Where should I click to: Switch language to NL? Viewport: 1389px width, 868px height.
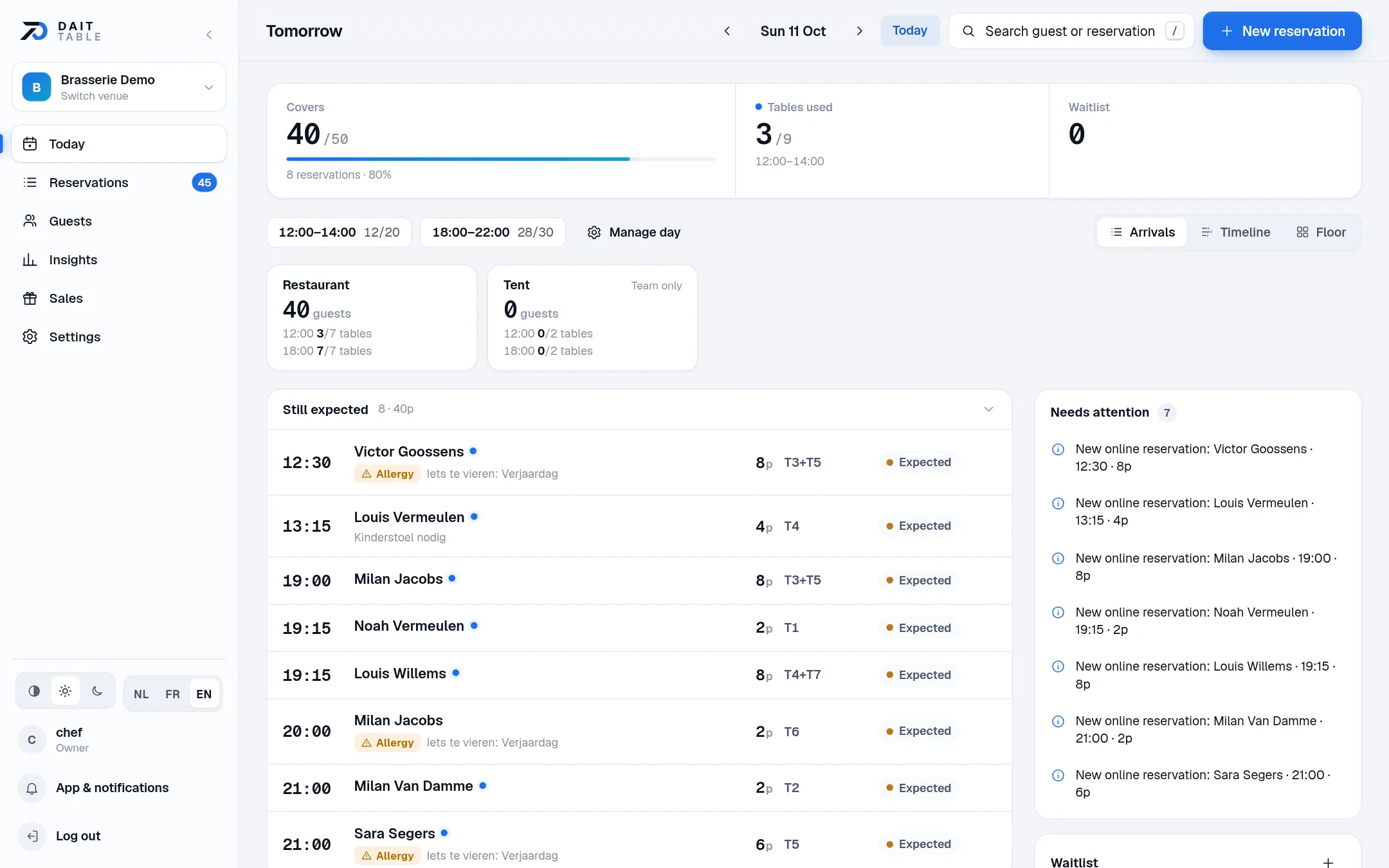coord(141,694)
